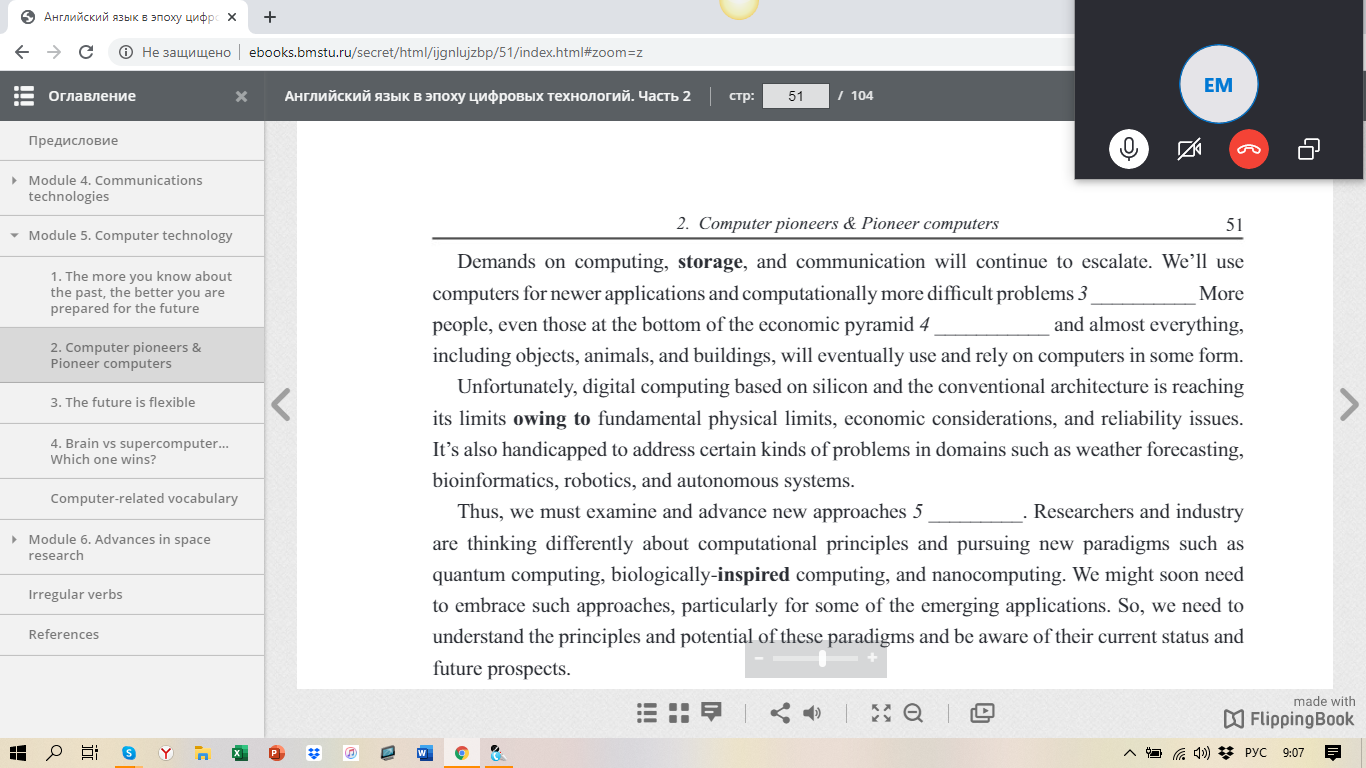The height and width of the screenshot is (768, 1366).
Task: Open the table of contents list icon
Action: click(647, 713)
